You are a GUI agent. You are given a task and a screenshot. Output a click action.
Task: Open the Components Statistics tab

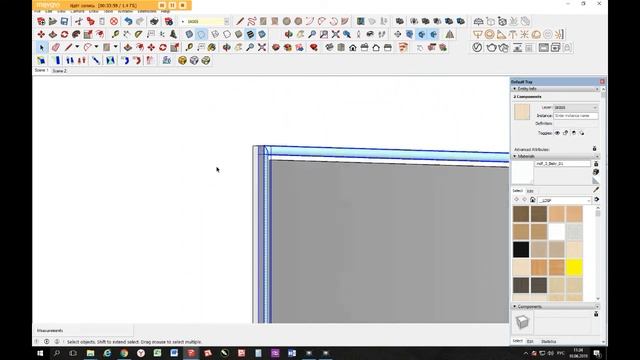coord(549,341)
